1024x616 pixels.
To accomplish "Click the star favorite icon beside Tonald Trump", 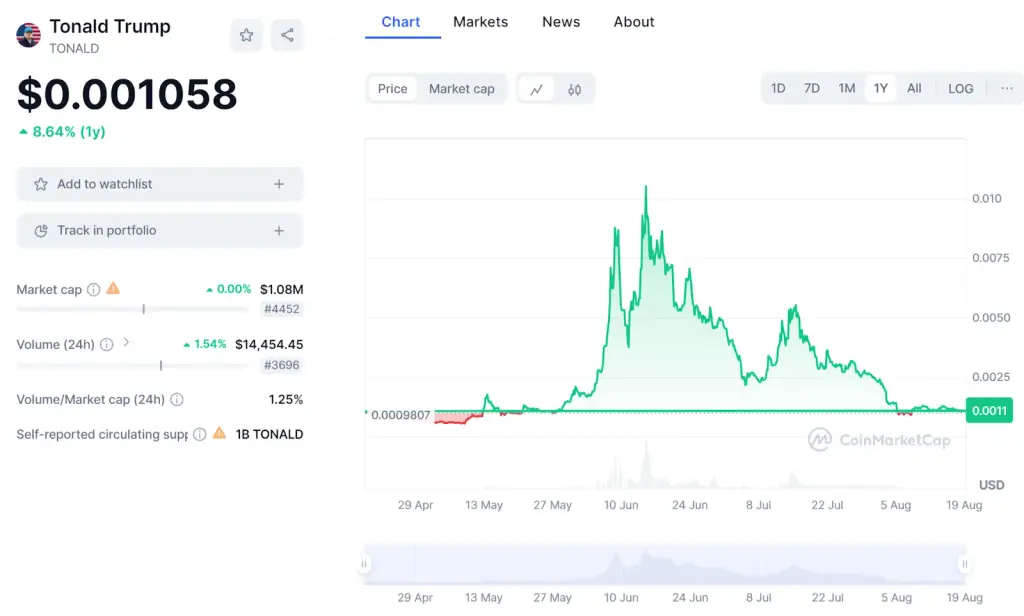I will pos(246,35).
